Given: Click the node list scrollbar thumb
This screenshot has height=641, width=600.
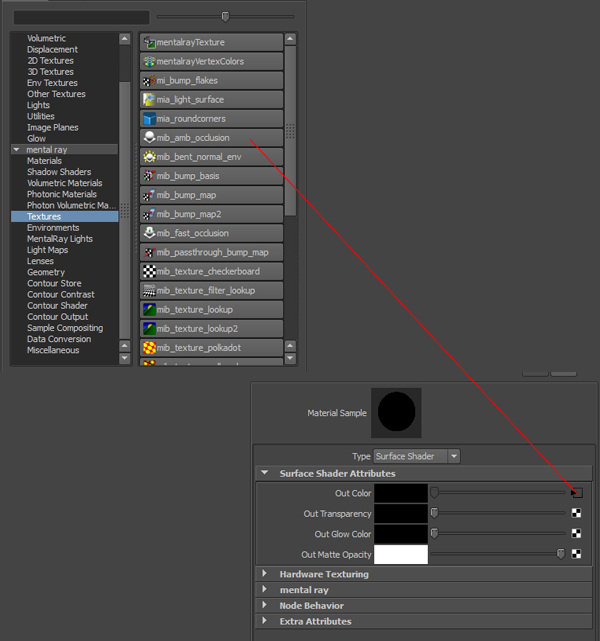Looking at the screenshot, I should coord(290,131).
